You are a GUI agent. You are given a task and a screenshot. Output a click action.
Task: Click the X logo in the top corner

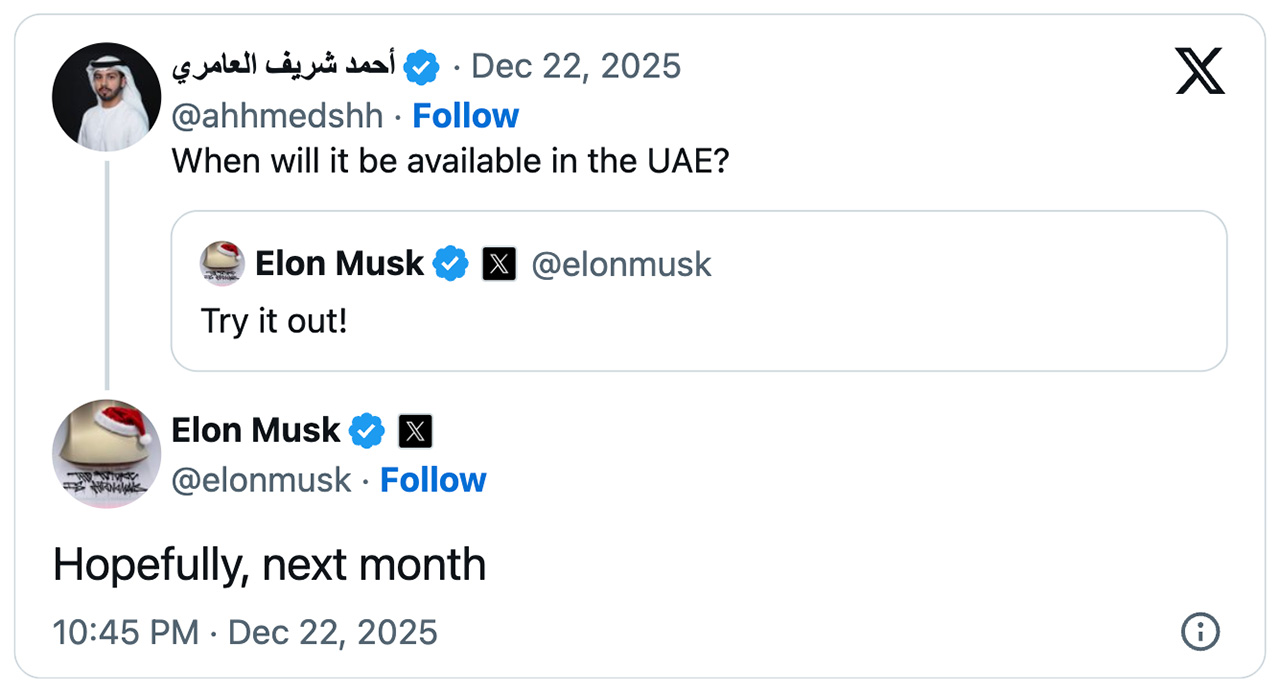tap(1200, 71)
